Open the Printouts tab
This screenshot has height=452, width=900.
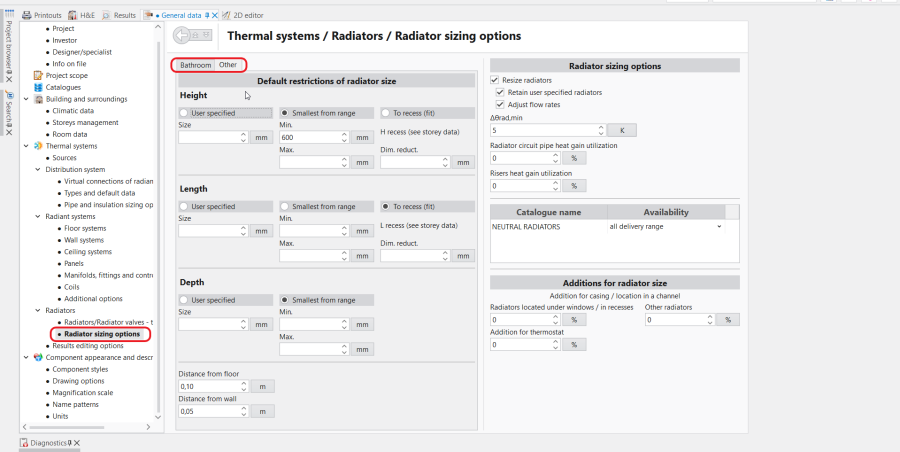coord(42,16)
